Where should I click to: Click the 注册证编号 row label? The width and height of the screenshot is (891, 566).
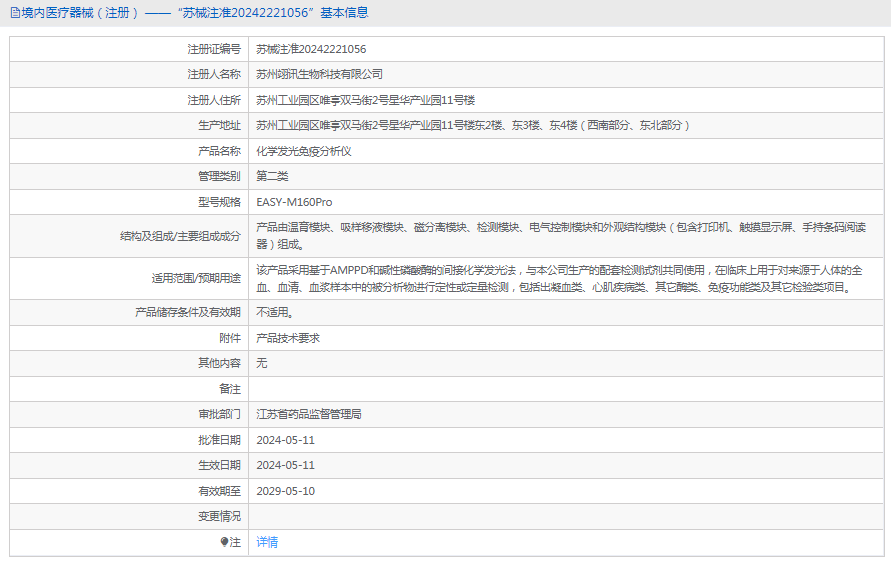(x=214, y=49)
